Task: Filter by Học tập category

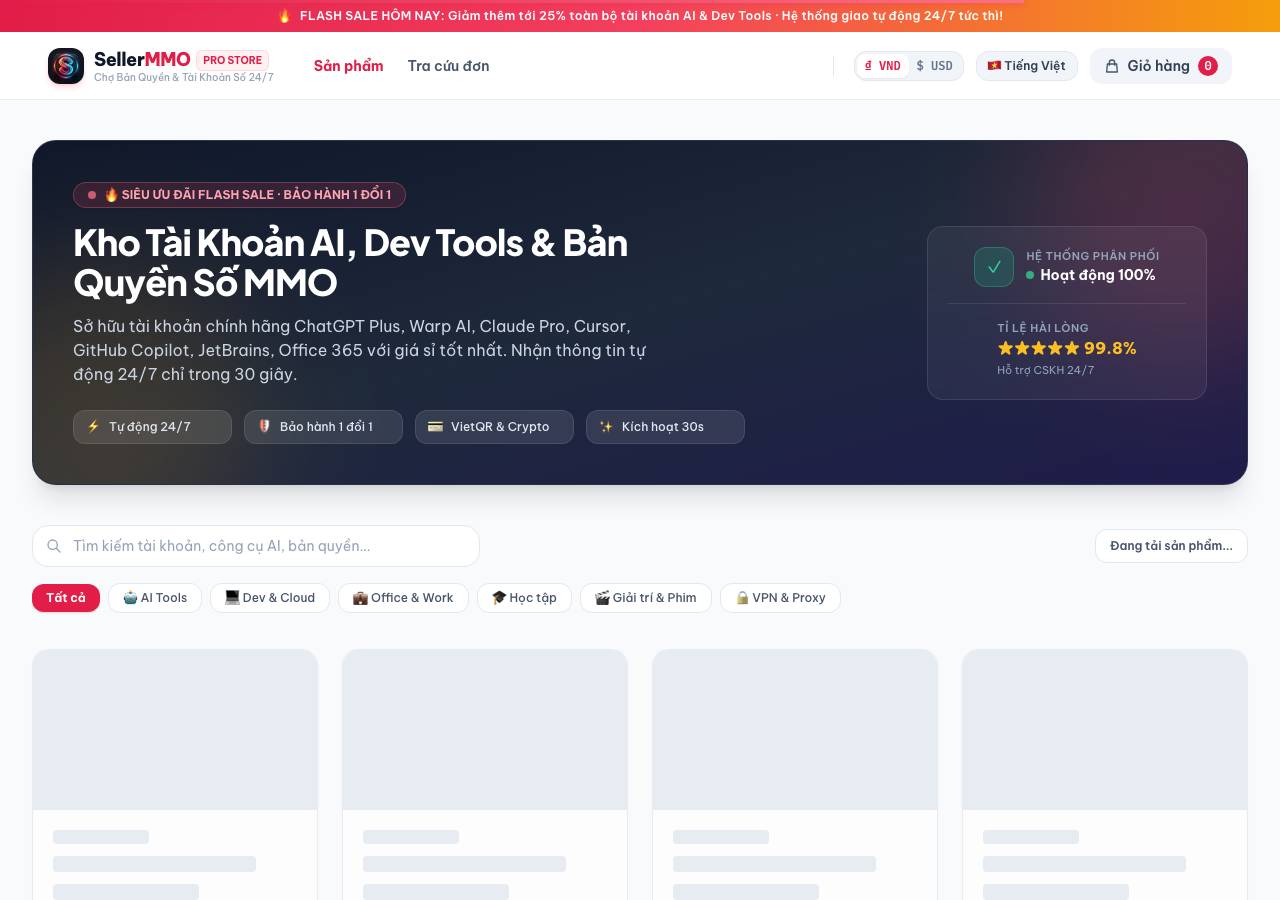Action: tap(524, 598)
